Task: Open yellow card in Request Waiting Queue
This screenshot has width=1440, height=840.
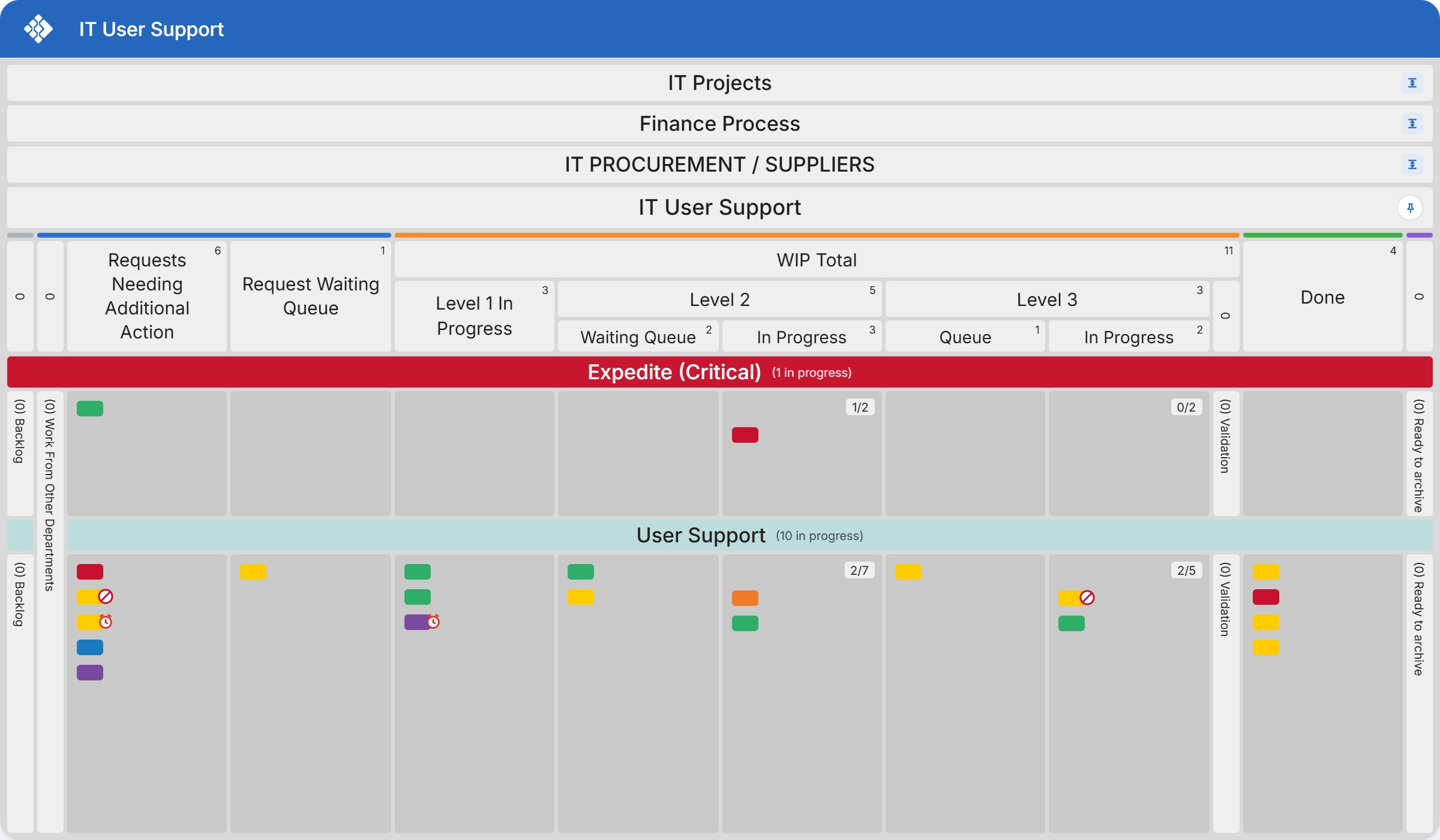Action: pos(253,572)
